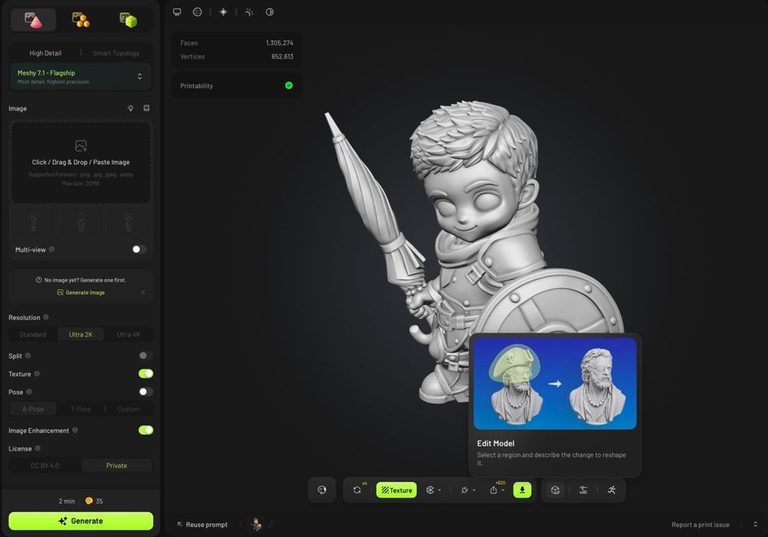Toggle the Multi-view switch
The image size is (768, 537).
(139, 249)
